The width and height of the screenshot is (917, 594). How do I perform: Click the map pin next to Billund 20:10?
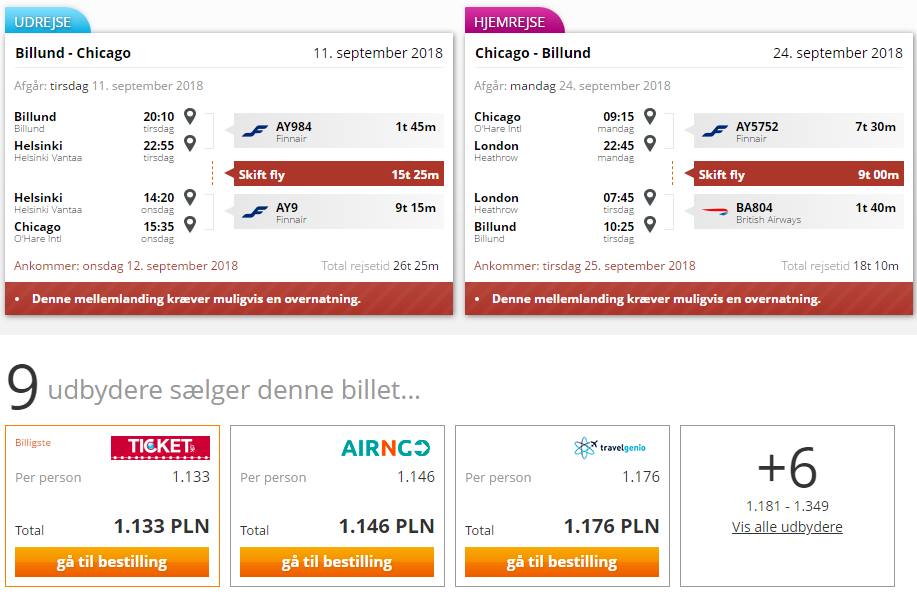[x=190, y=116]
